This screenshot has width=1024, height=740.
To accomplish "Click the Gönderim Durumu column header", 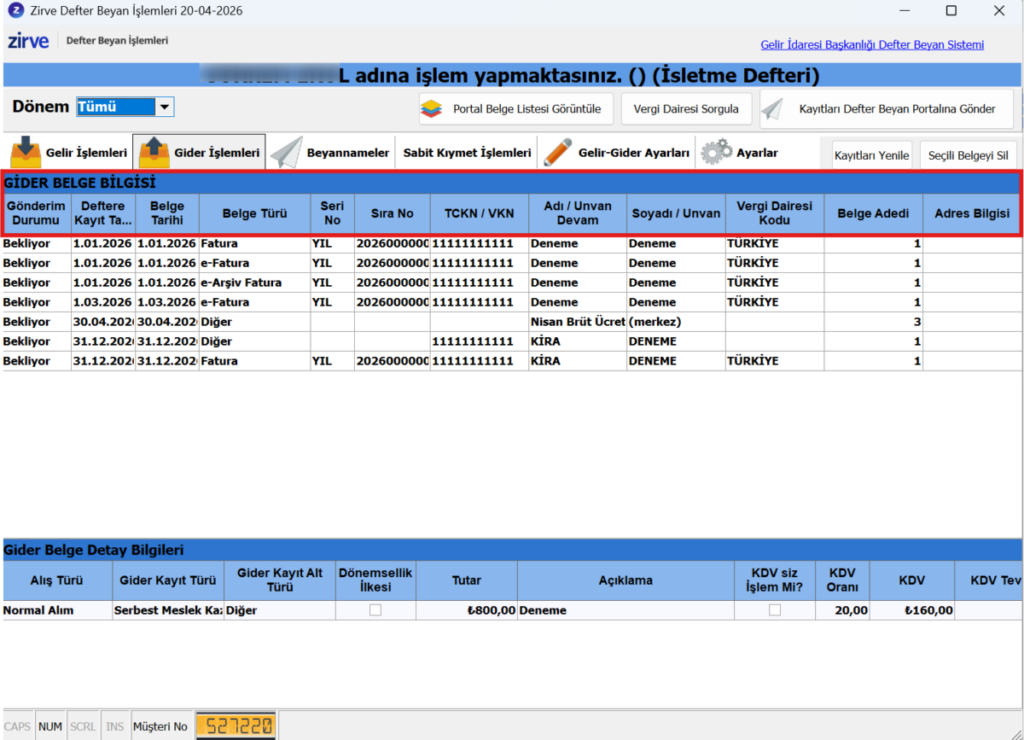I will [x=36, y=213].
